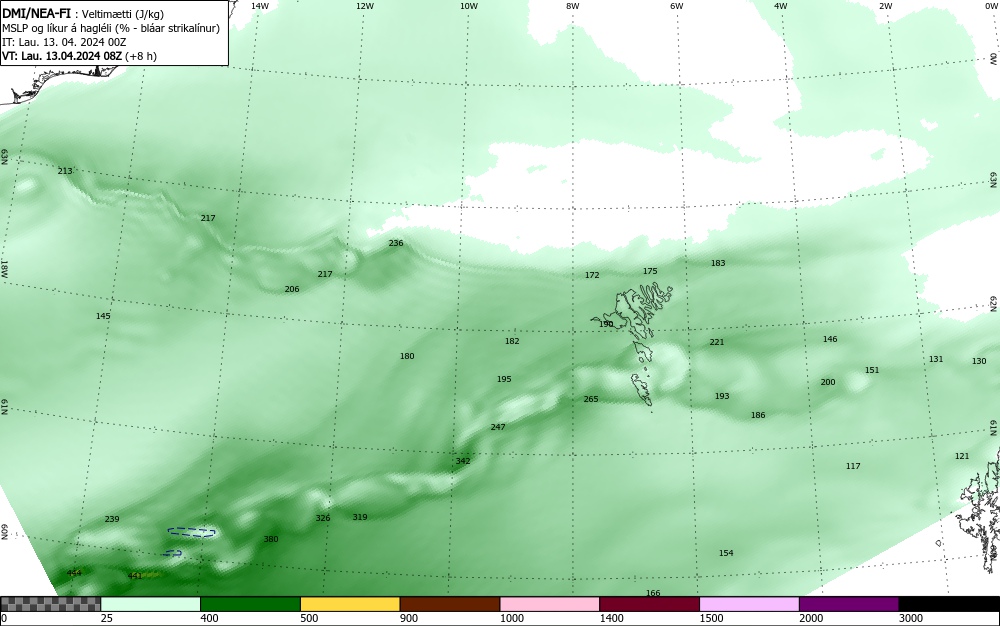This screenshot has width=1000, height=626.
Task: Click the black above-3000 legend swatch
Action: (x=949, y=604)
